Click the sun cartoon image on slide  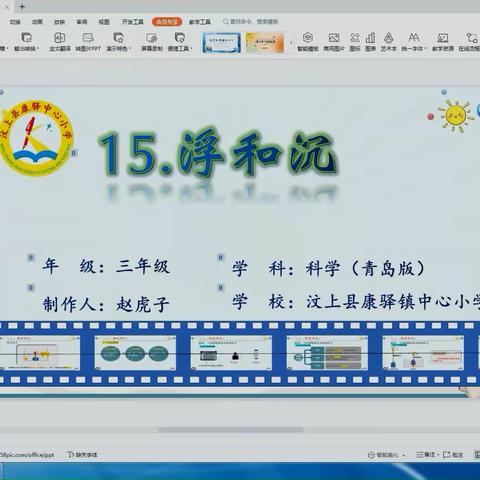click(456, 115)
